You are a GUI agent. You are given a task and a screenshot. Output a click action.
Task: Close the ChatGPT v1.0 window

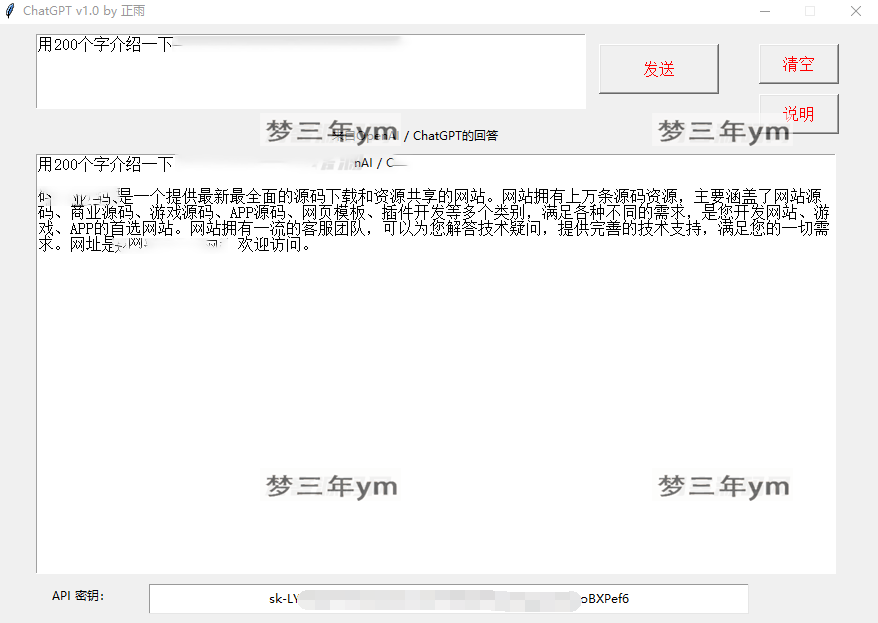coord(856,11)
